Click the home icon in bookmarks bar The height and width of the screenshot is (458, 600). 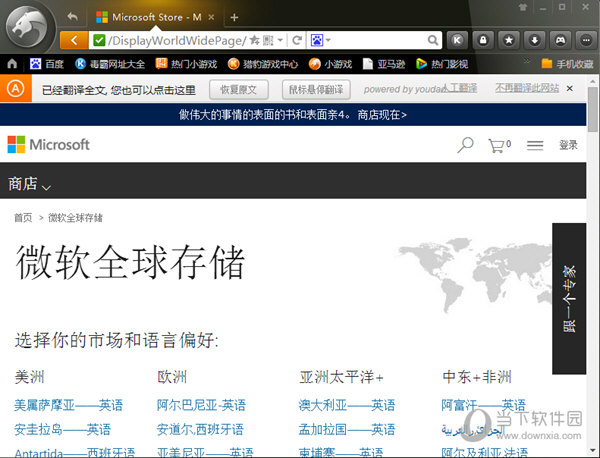point(12,64)
